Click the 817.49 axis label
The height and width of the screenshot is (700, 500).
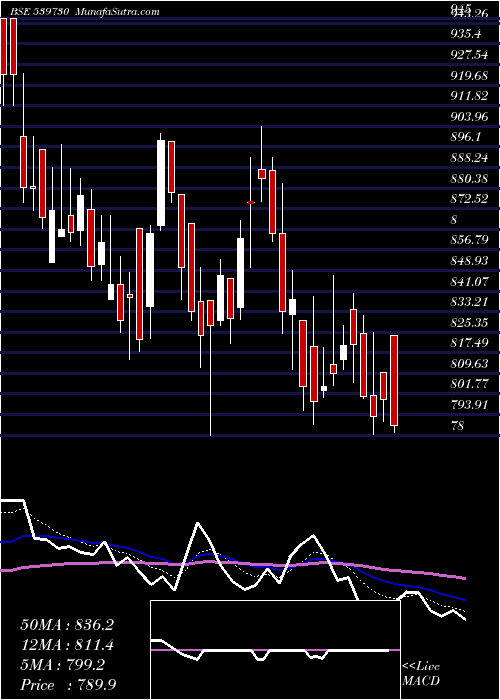[x=470, y=343]
